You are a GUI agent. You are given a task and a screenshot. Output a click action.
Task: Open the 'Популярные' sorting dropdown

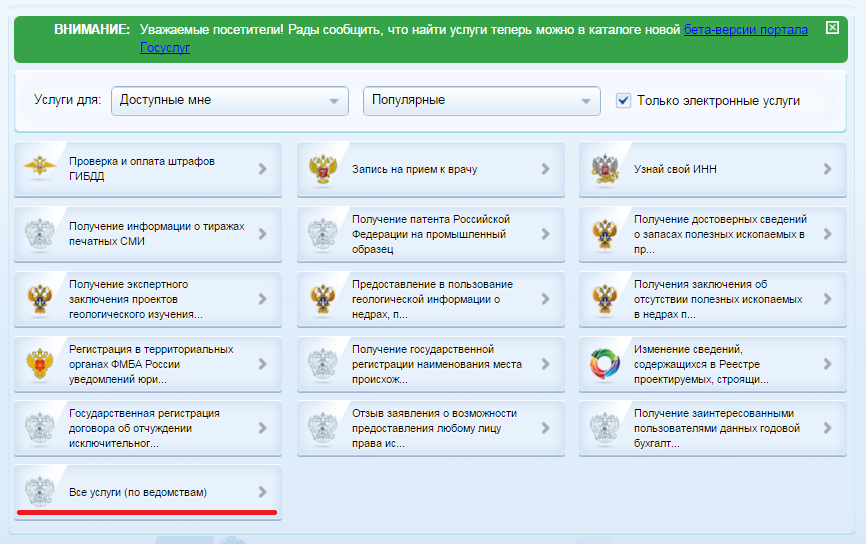tap(481, 100)
